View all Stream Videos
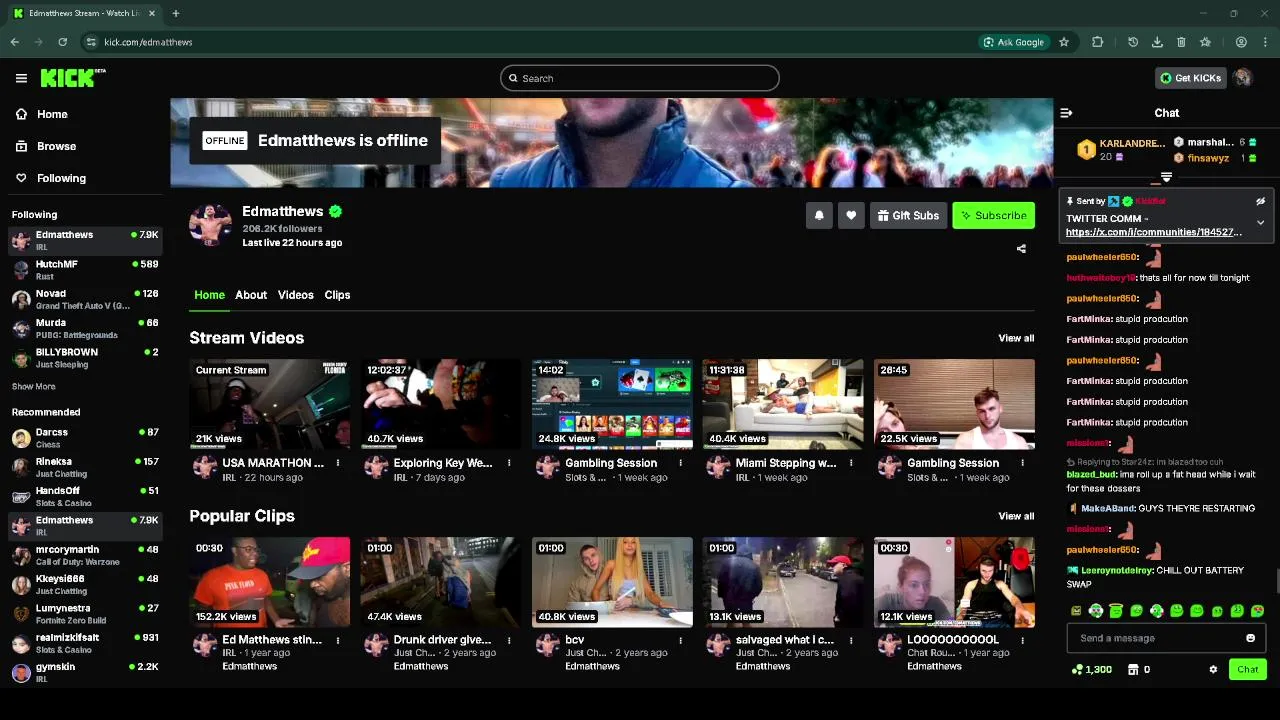Viewport: 1280px width, 720px height. coord(1016,338)
